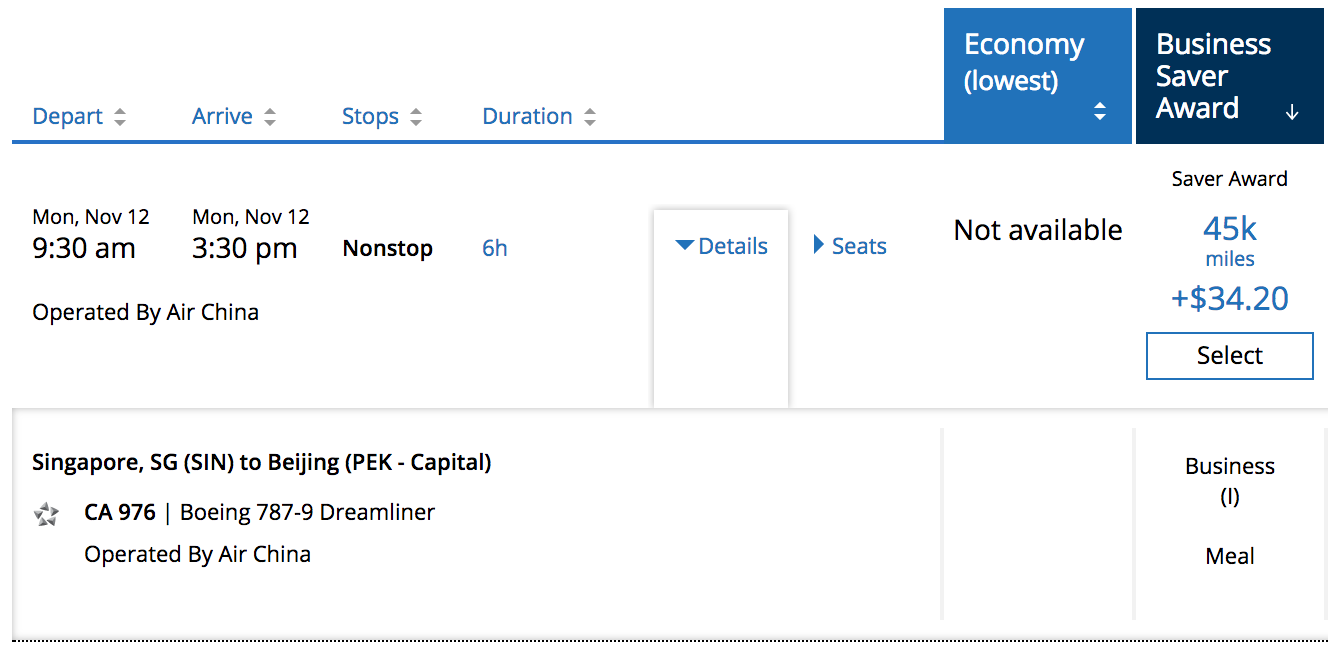Select the Economy (lowest) column heading text

[x=1024, y=61]
